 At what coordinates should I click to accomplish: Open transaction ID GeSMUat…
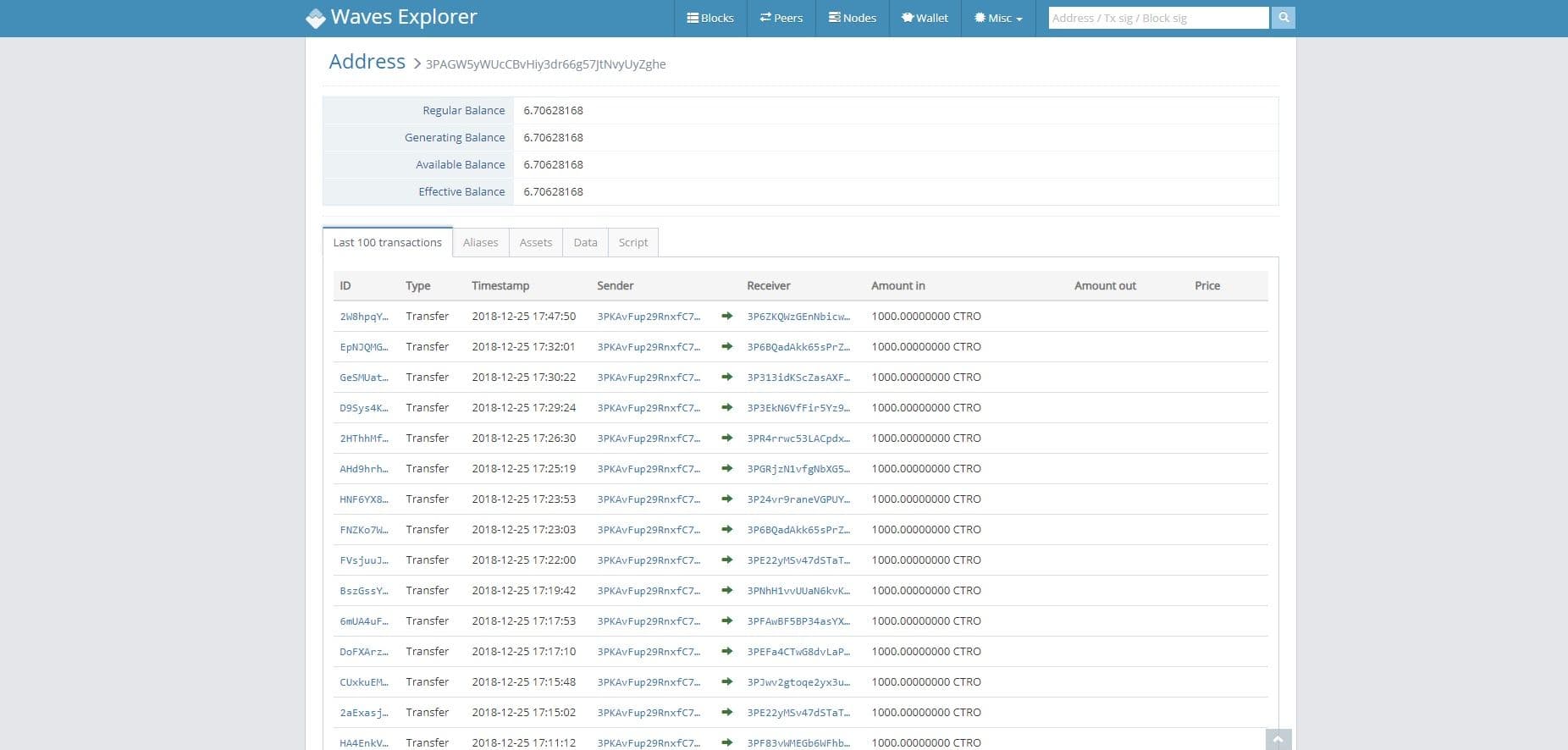point(364,378)
